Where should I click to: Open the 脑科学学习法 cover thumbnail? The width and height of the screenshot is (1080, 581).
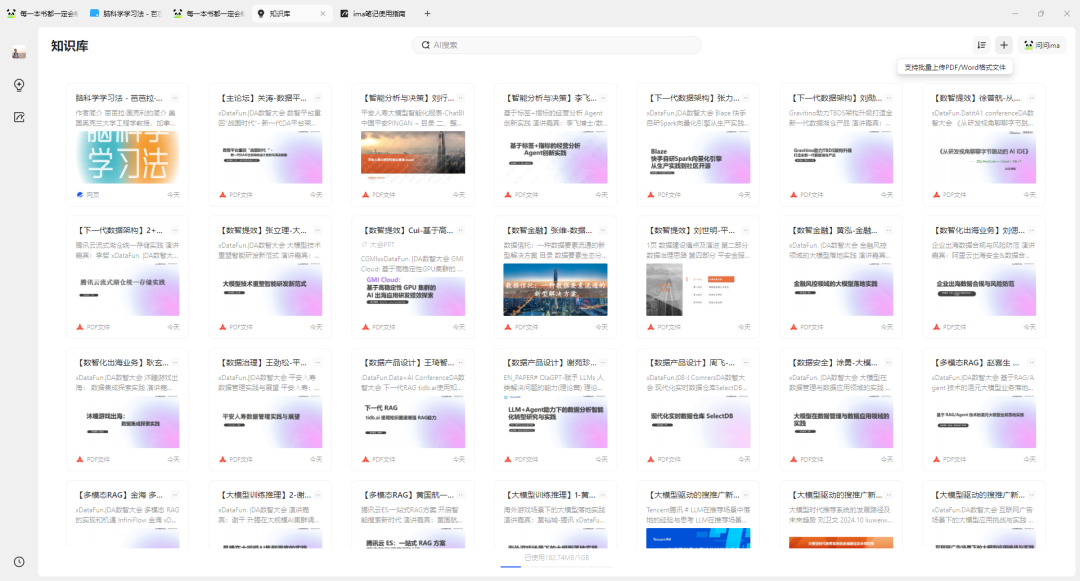(127, 157)
